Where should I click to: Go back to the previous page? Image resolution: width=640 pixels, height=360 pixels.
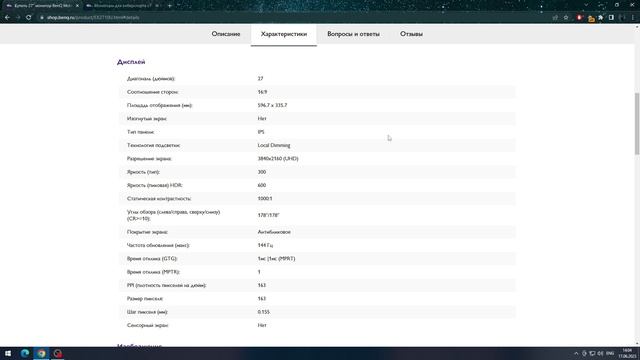[7, 18]
